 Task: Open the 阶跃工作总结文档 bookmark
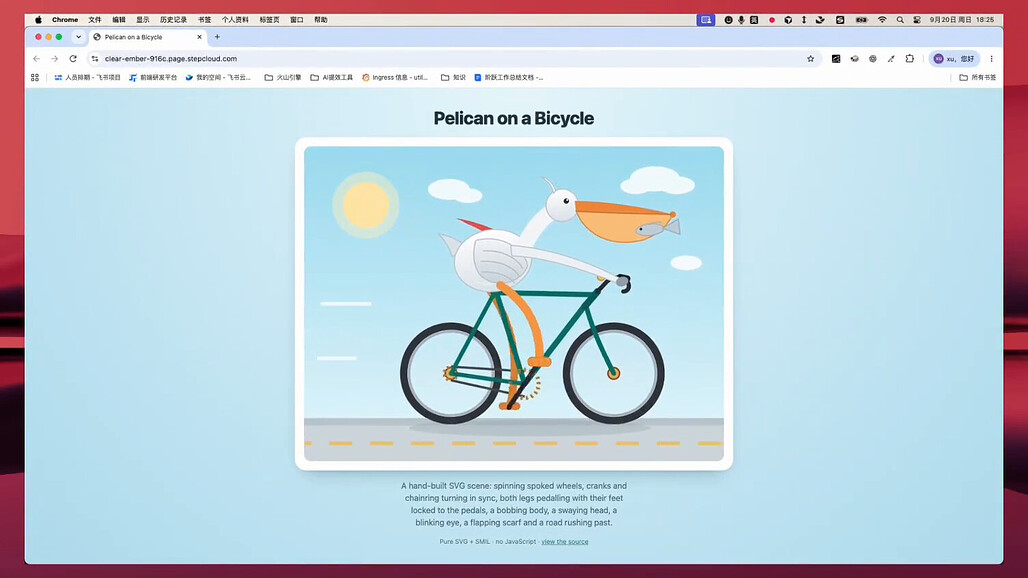pos(508,77)
